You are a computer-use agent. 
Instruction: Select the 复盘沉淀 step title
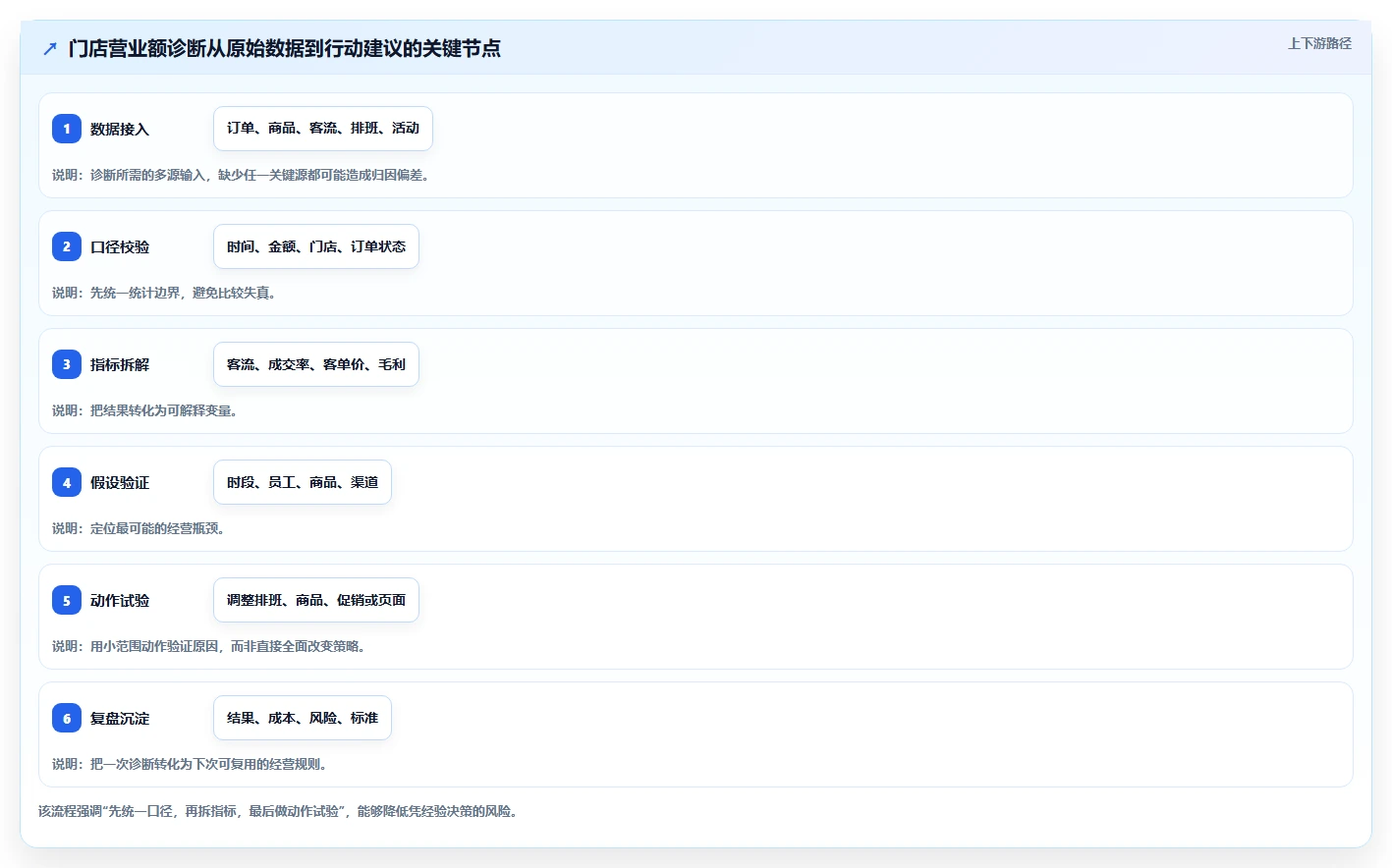tap(120, 718)
